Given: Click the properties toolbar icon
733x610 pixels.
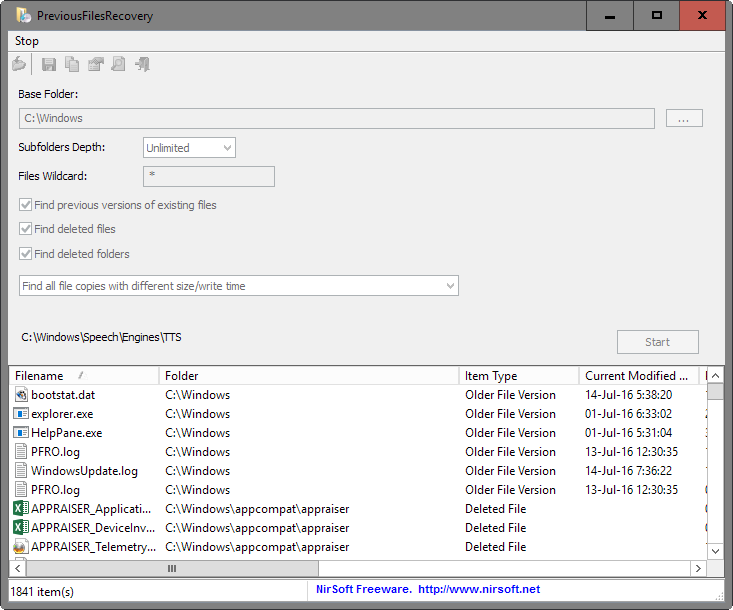Looking at the screenshot, I should coord(95,64).
